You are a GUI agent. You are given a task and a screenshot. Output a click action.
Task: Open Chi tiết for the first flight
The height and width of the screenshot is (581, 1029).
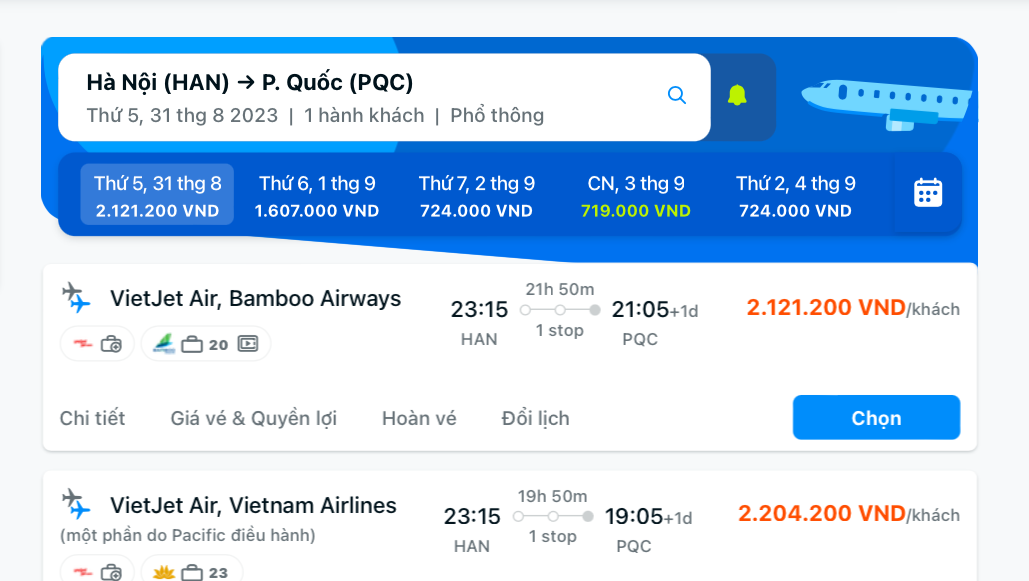pyautogui.click(x=93, y=418)
